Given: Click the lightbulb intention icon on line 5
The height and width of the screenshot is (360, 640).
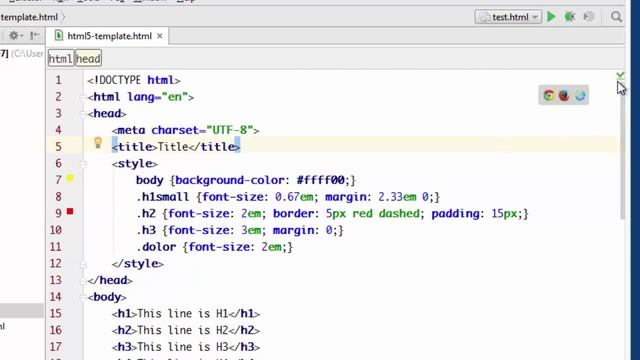Looking at the screenshot, I should pyautogui.click(x=98, y=143).
